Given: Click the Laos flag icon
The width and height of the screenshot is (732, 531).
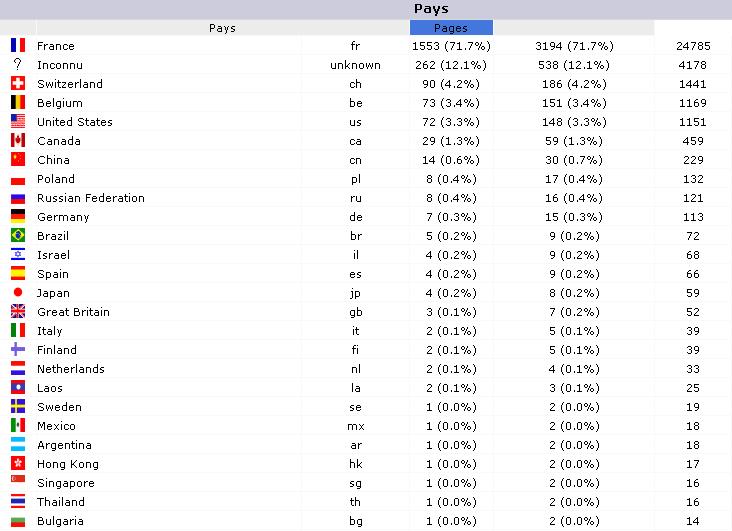Looking at the screenshot, I should click(18, 387).
